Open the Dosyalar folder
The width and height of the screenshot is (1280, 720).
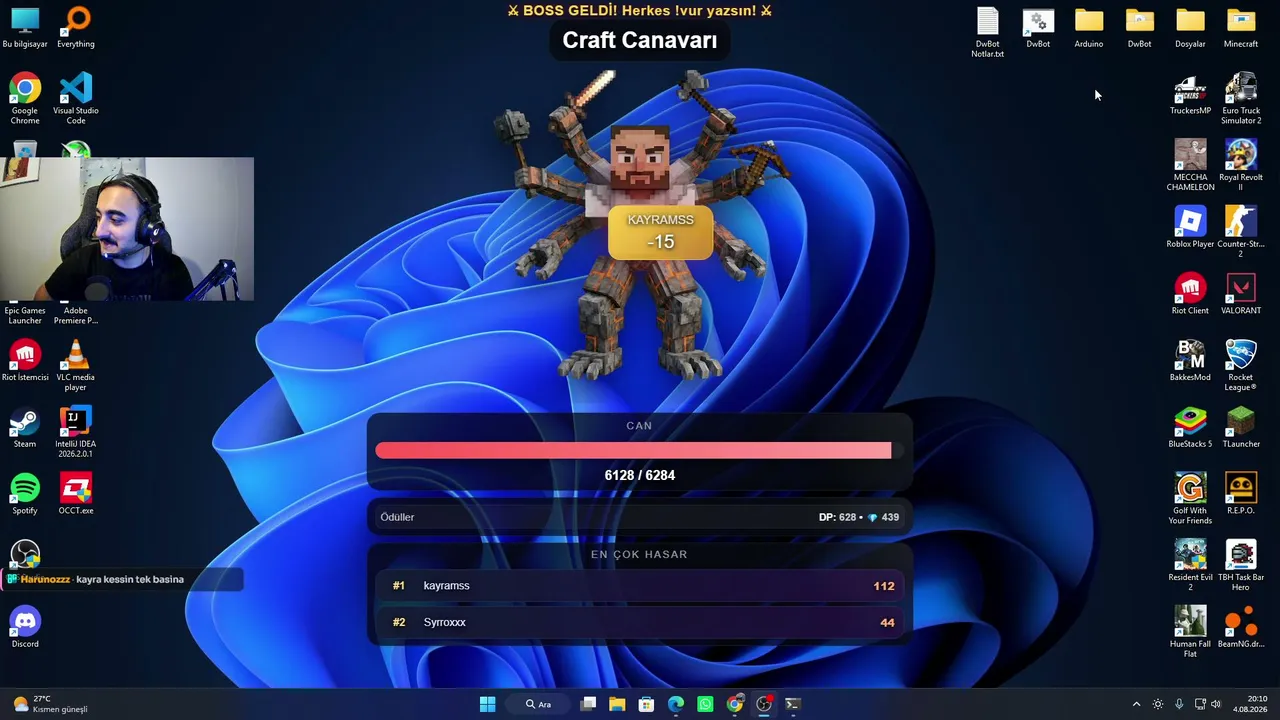[1190, 27]
